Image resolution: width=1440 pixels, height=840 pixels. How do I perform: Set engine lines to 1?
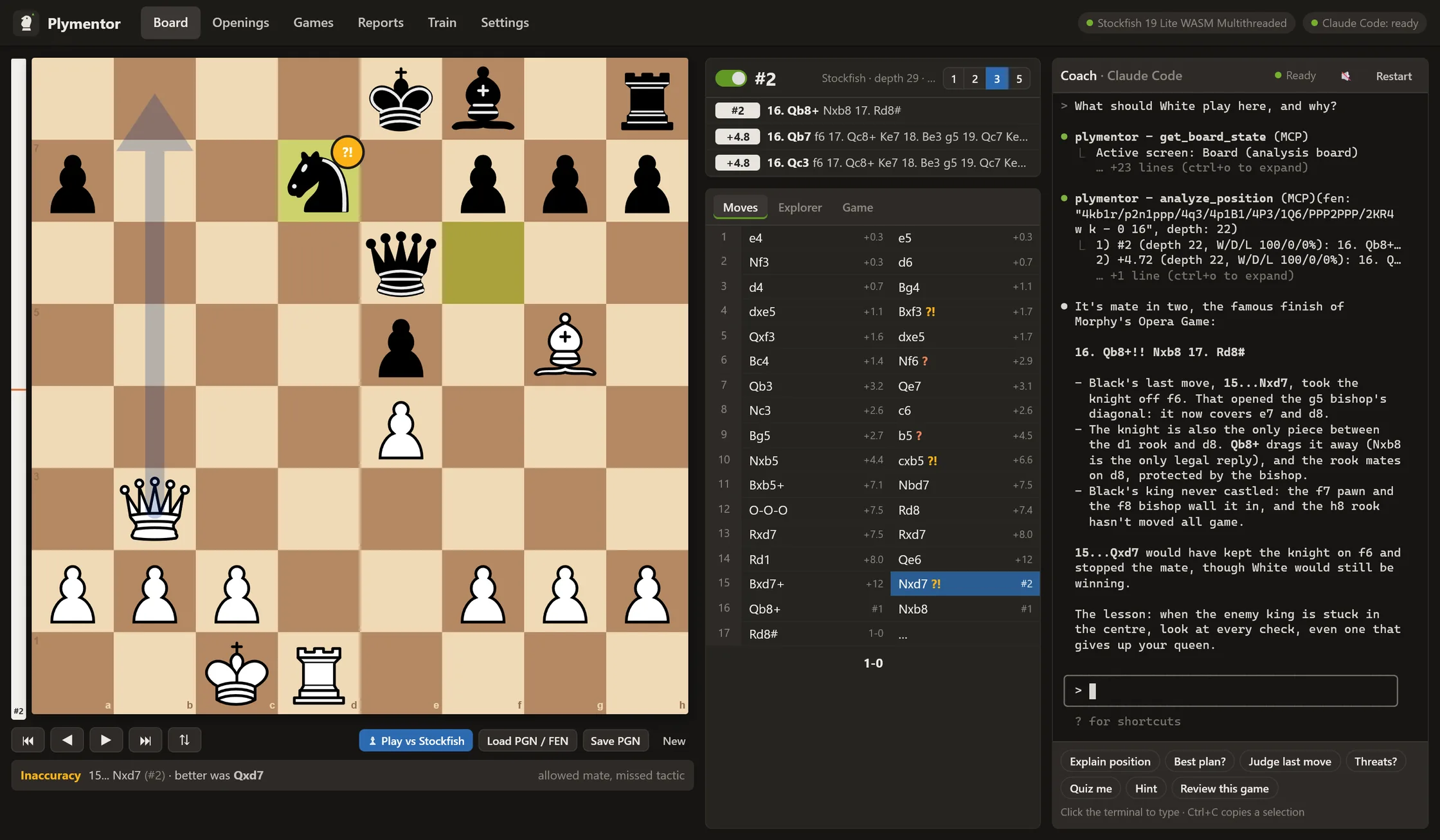953,79
